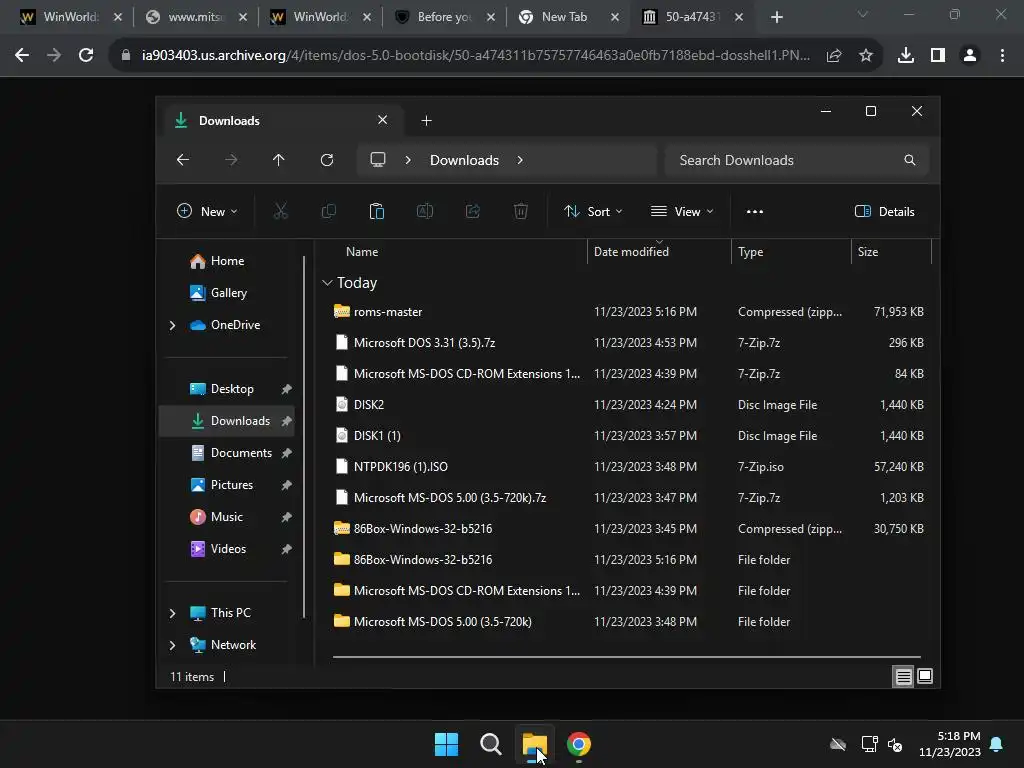The width and height of the screenshot is (1024, 768).
Task: Reload the Chrome page
Action: click(86, 56)
